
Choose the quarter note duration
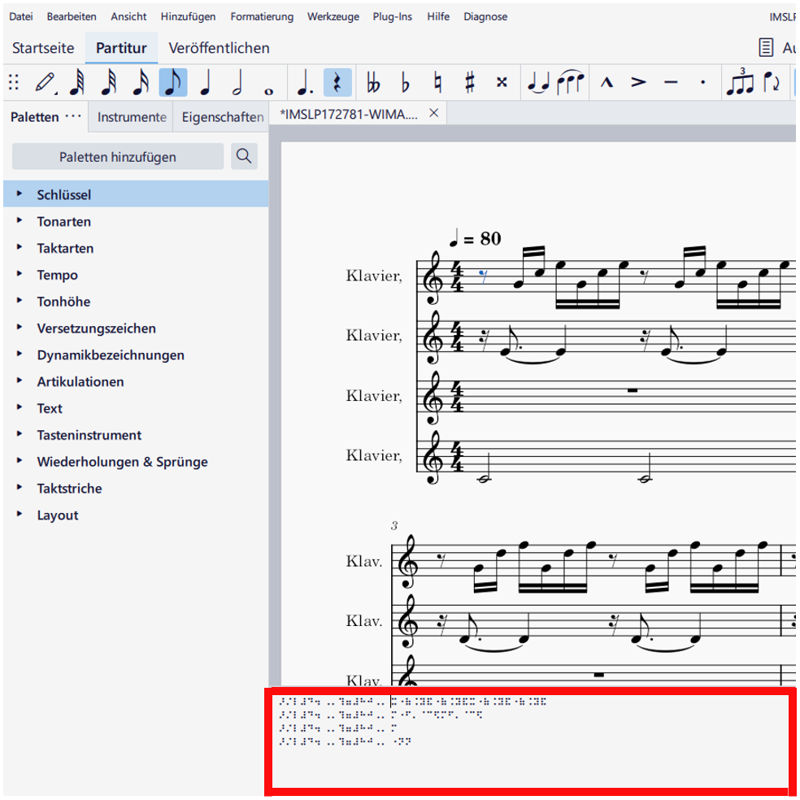(206, 82)
